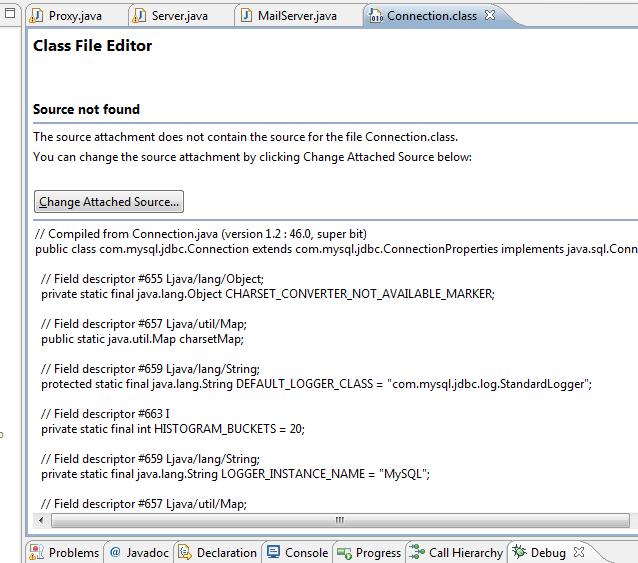
Task: Click the 'public class com.mysql.jdbc.Connection' line
Action: pyautogui.click(x=336, y=249)
